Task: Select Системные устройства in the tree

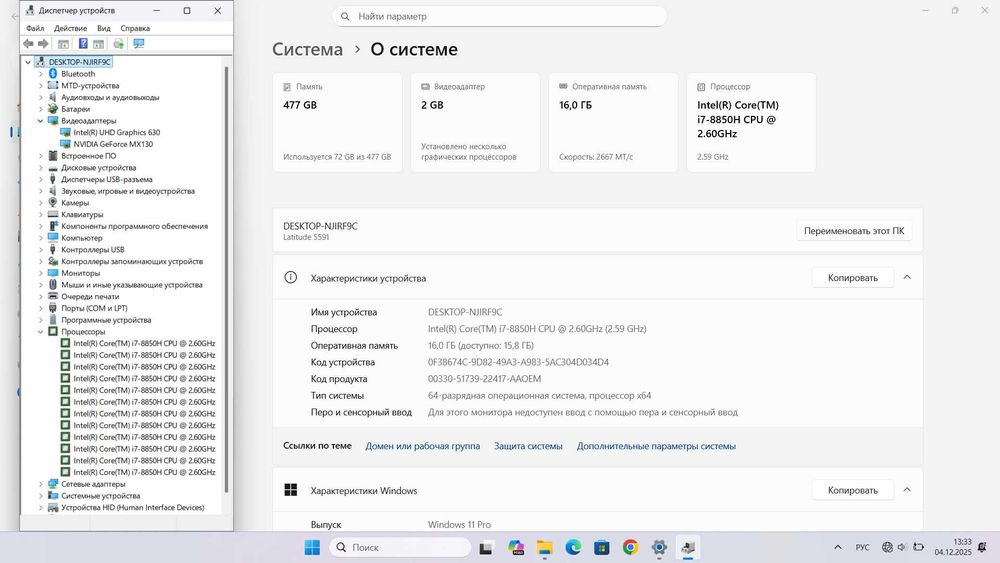Action: pyautogui.click(x=100, y=495)
